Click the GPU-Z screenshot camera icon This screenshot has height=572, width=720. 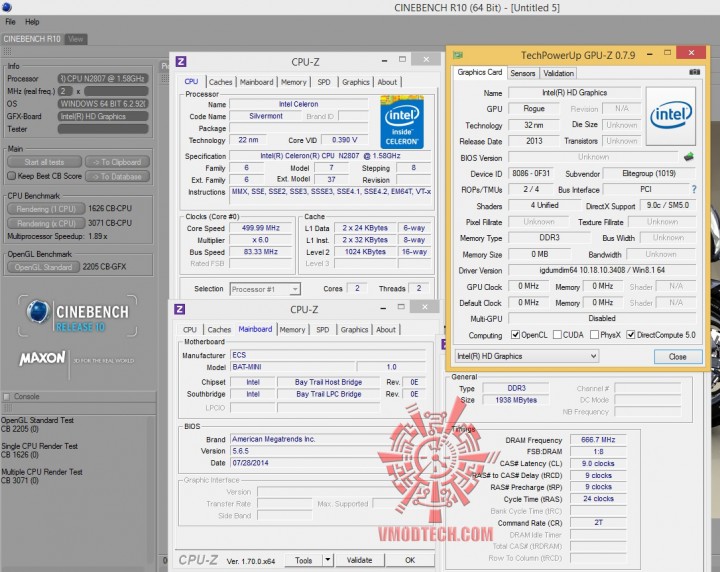694,72
